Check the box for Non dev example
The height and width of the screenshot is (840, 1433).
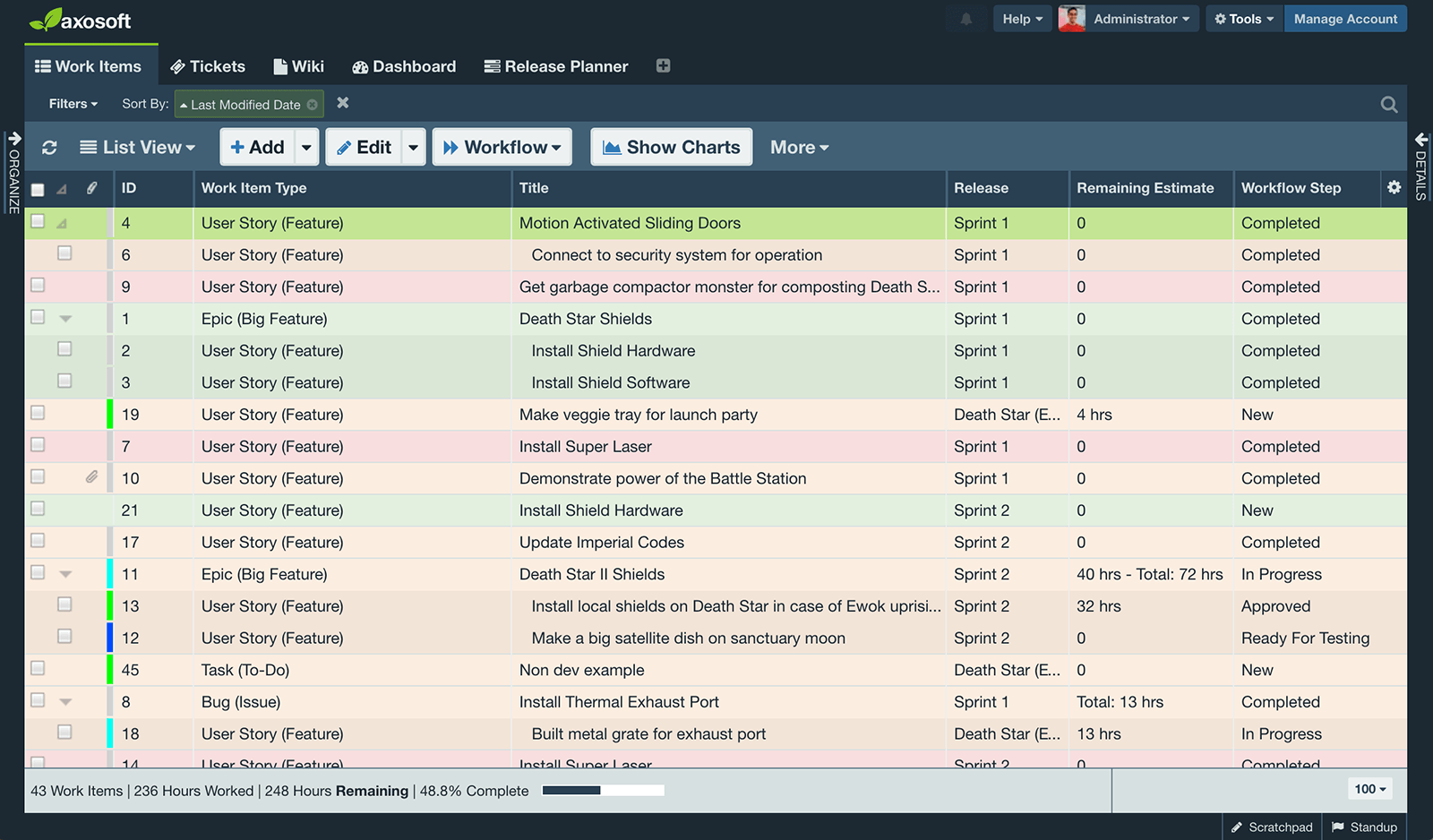coord(38,668)
